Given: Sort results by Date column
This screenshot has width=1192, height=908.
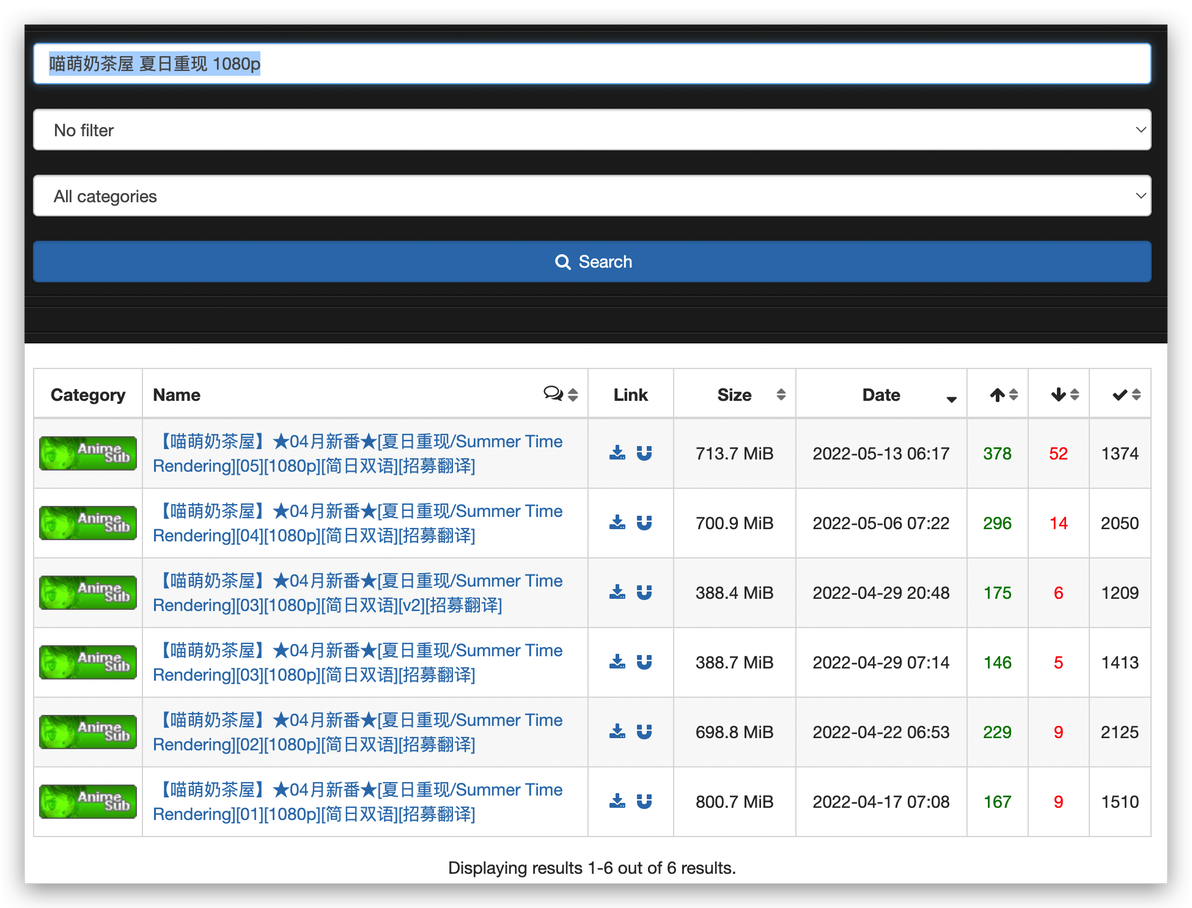Looking at the screenshot, I should point(881,394).
